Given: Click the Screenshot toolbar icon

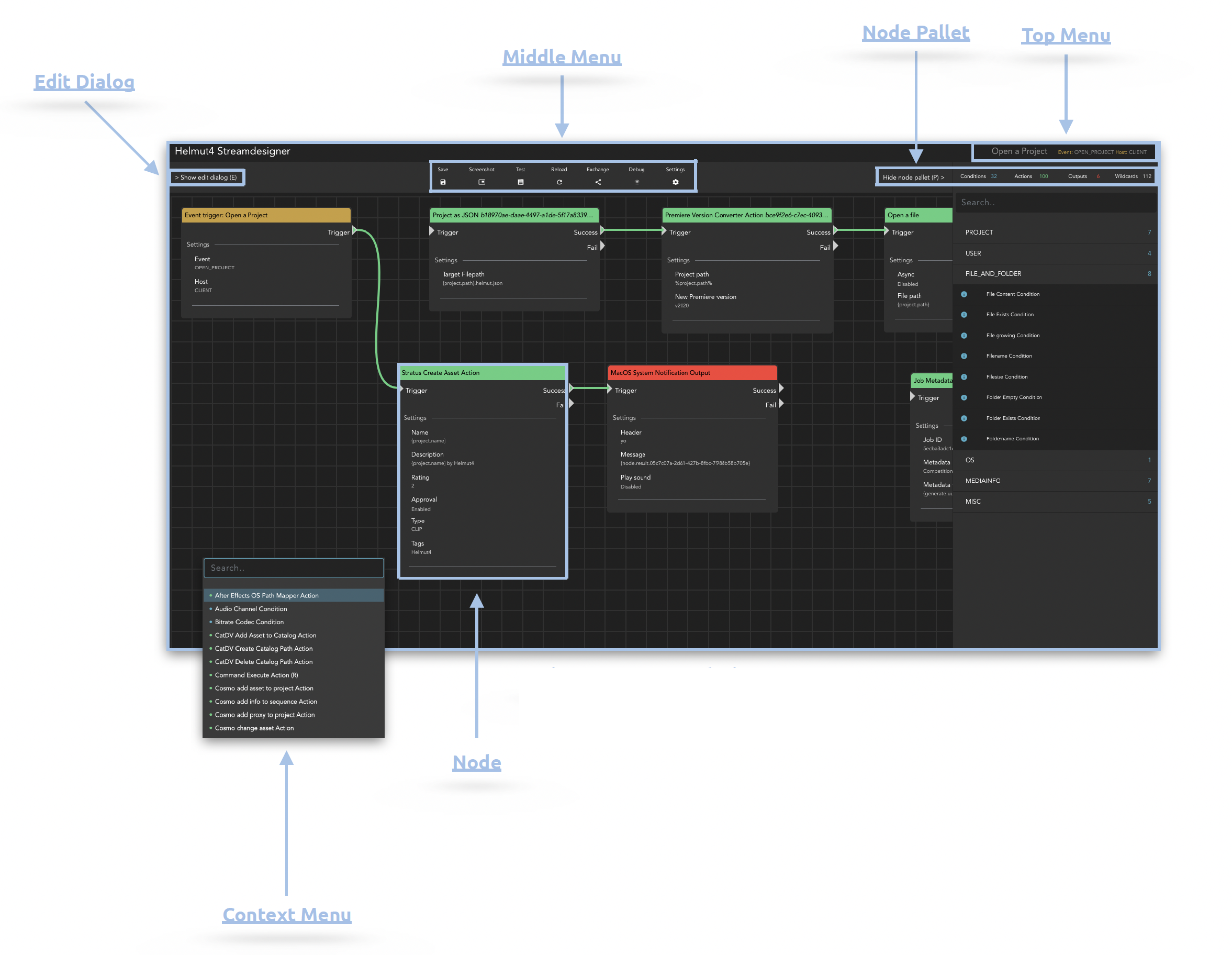Looking at the screenshot, I should click(481, 182).
